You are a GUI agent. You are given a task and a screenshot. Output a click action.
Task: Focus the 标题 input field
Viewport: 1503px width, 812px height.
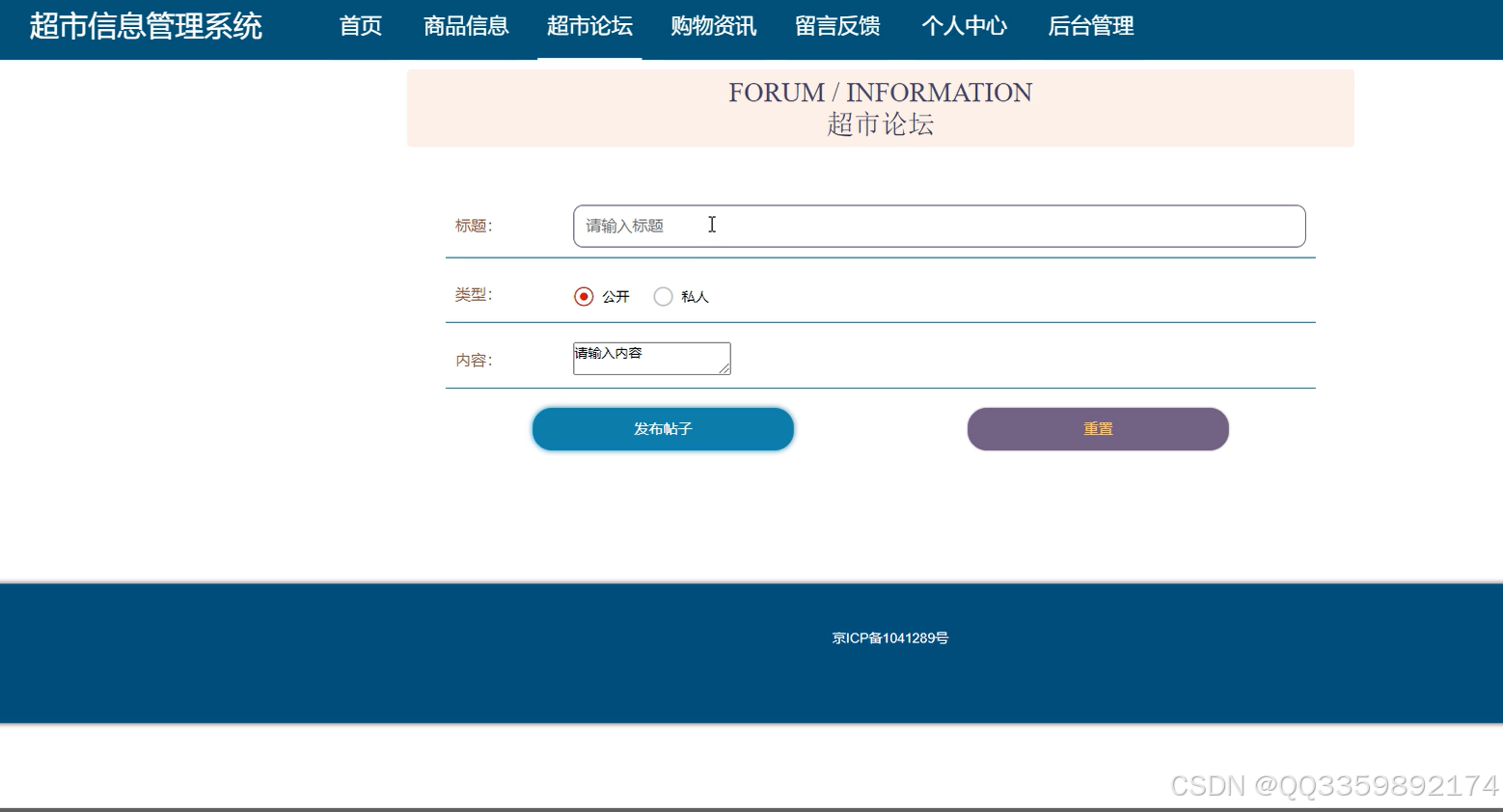tap(939, 226)
